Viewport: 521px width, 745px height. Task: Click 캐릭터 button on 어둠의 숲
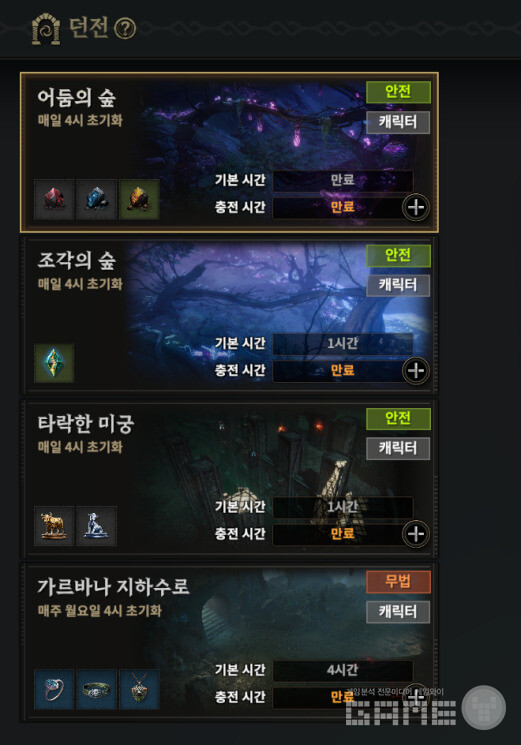coord(398,122)
